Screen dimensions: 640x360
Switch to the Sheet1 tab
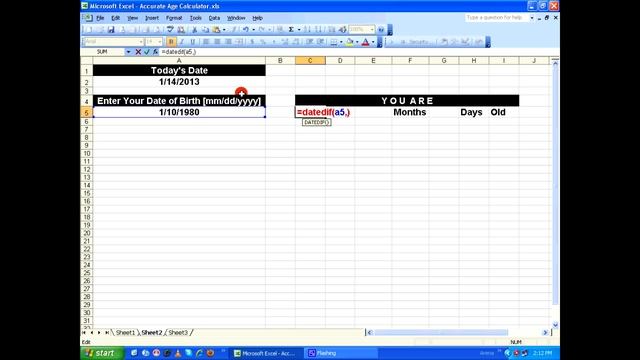125,333
